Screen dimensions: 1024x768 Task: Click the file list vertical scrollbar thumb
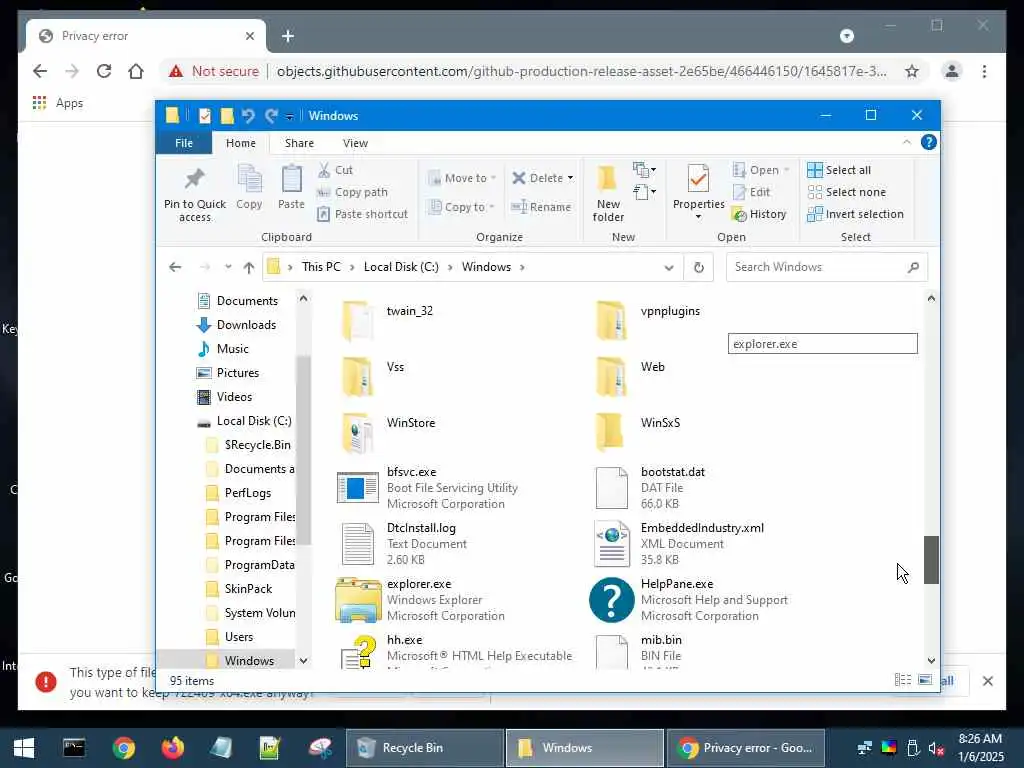tap(931, 560)
